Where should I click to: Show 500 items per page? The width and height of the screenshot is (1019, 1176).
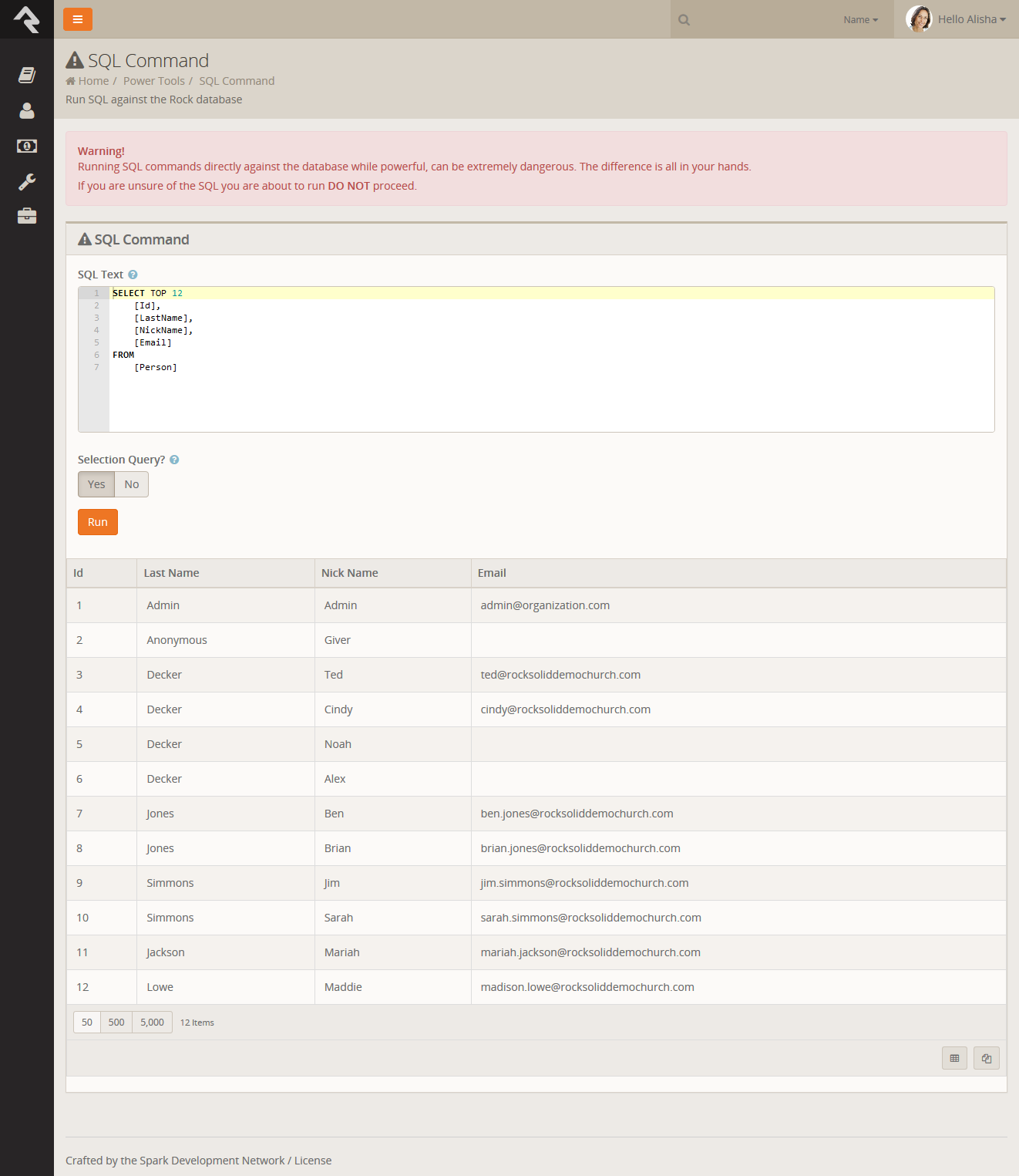point(116,1023)
